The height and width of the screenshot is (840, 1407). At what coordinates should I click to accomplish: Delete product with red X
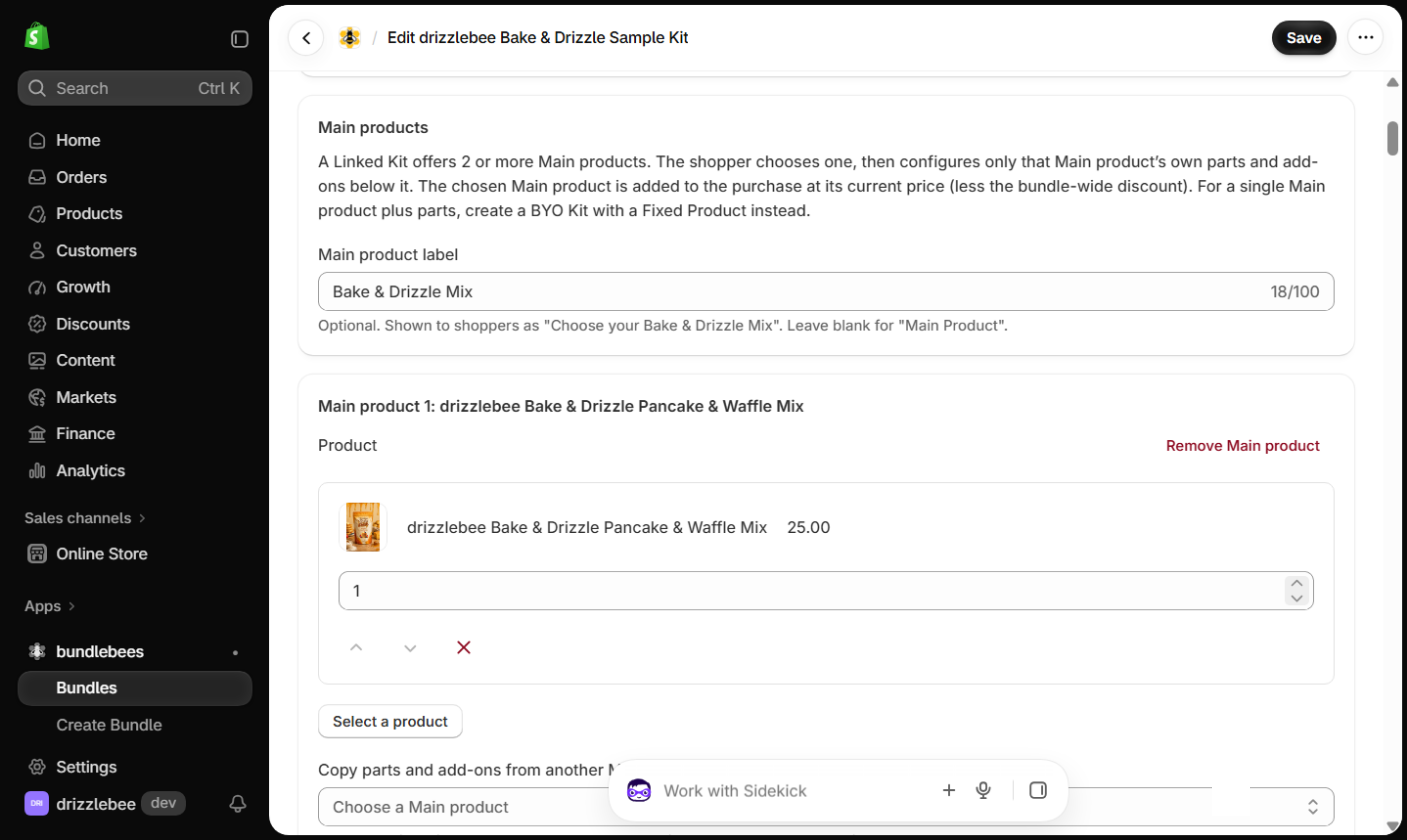tap(464, 648)
